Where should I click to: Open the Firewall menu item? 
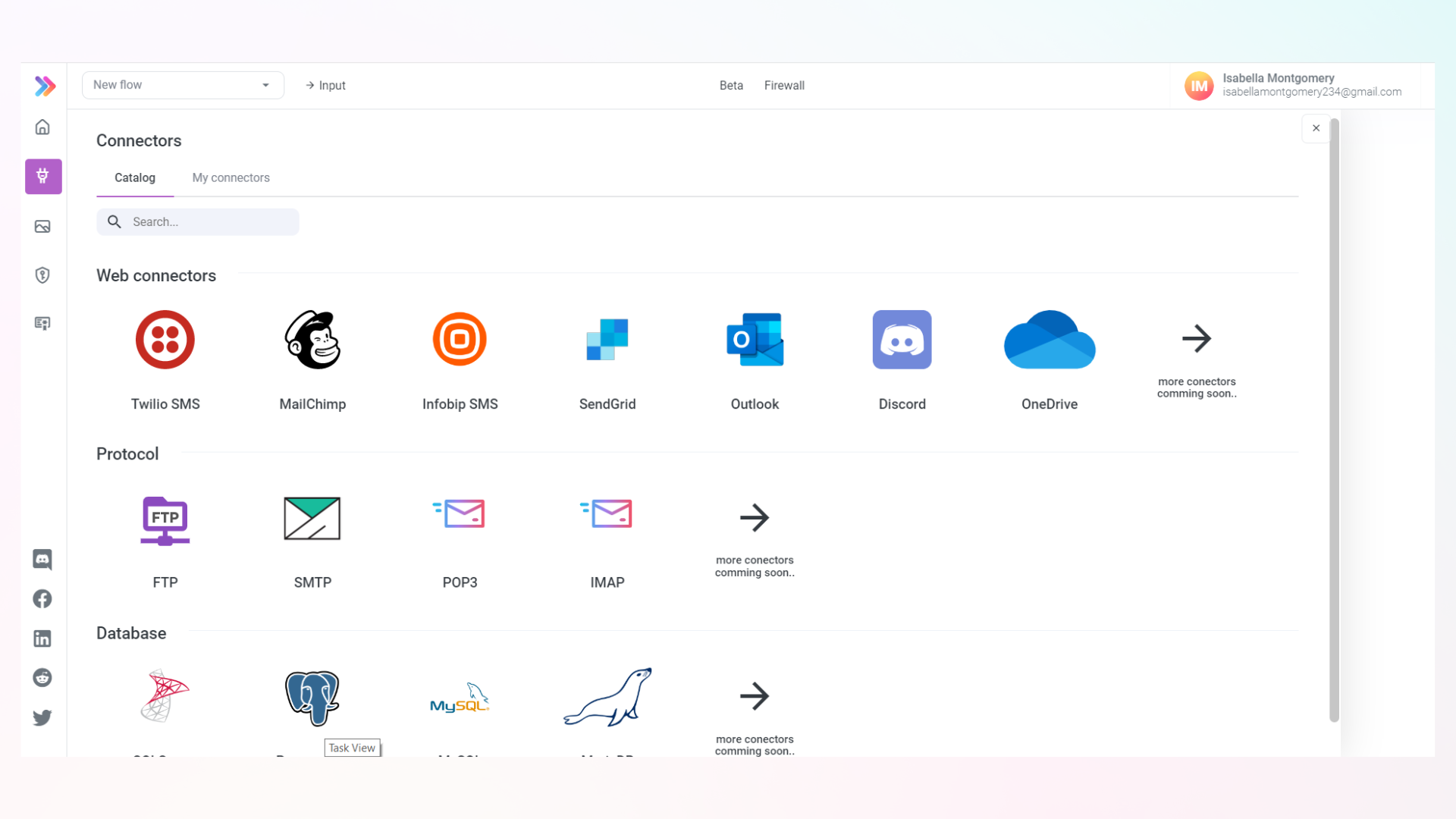pyautogui.click(x=784, y=86)
